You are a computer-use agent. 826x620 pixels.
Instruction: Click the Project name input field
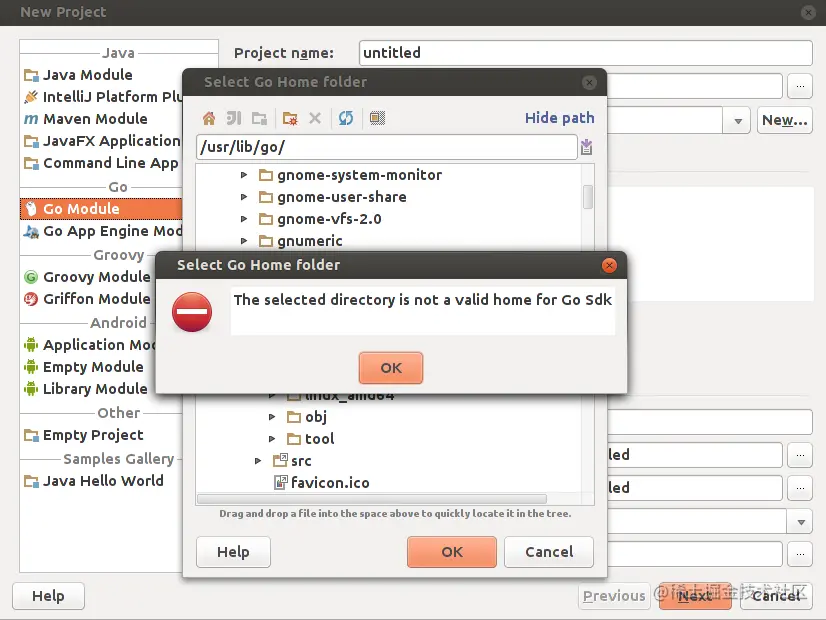point(586,53)
